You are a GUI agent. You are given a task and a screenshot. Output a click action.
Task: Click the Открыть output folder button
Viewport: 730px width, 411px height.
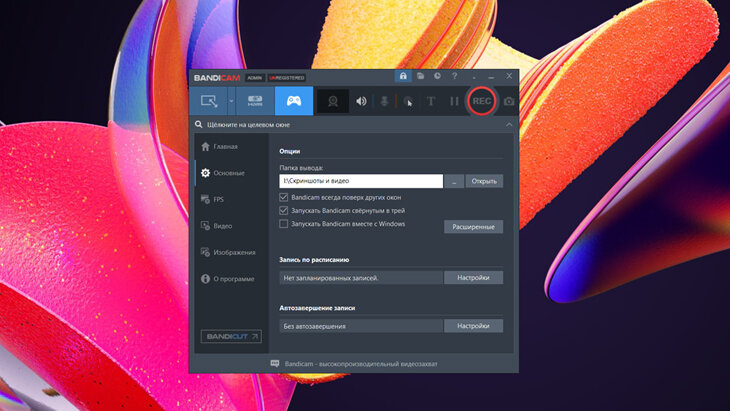click(x=484, y=182)
